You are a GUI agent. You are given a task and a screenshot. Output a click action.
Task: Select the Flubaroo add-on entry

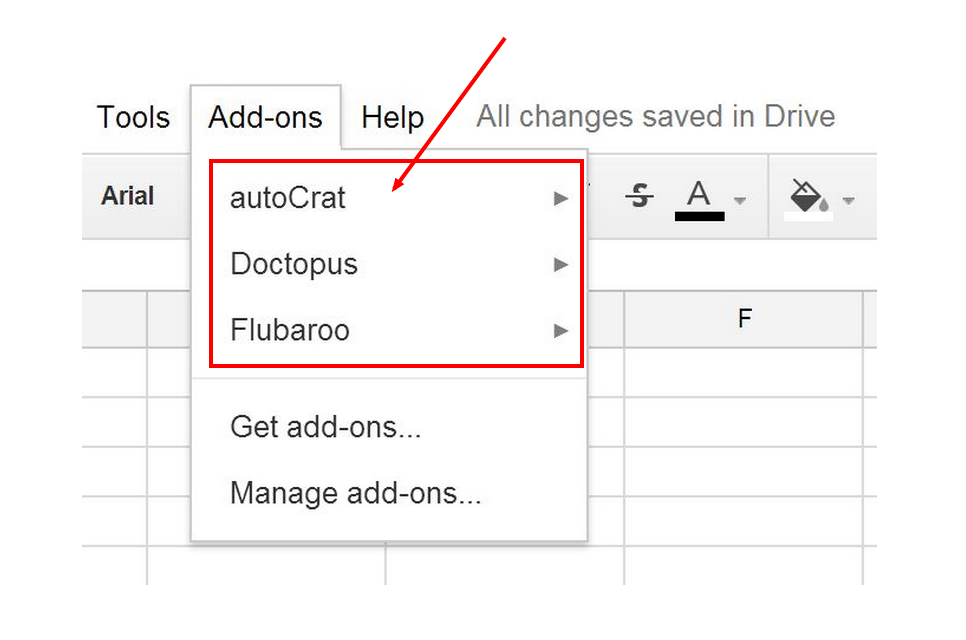[x=289, y=330]
